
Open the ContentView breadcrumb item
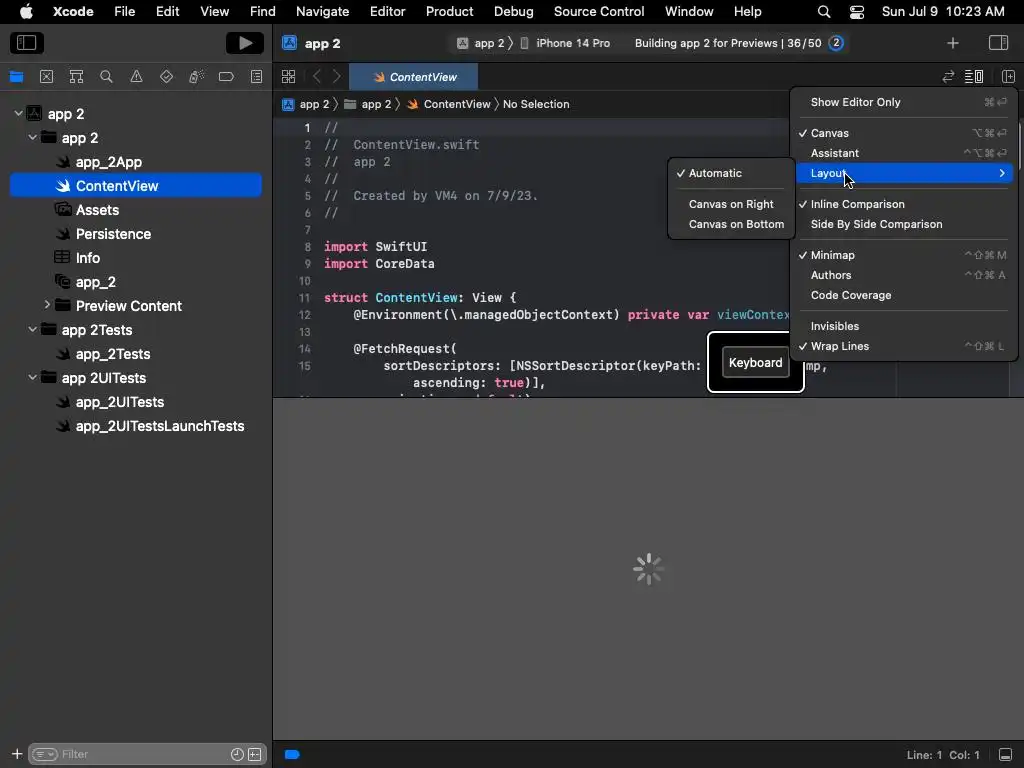(x=449, y=104)
